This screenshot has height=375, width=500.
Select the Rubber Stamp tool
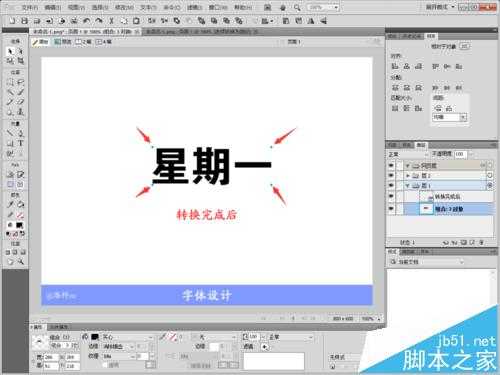(20, 112)
